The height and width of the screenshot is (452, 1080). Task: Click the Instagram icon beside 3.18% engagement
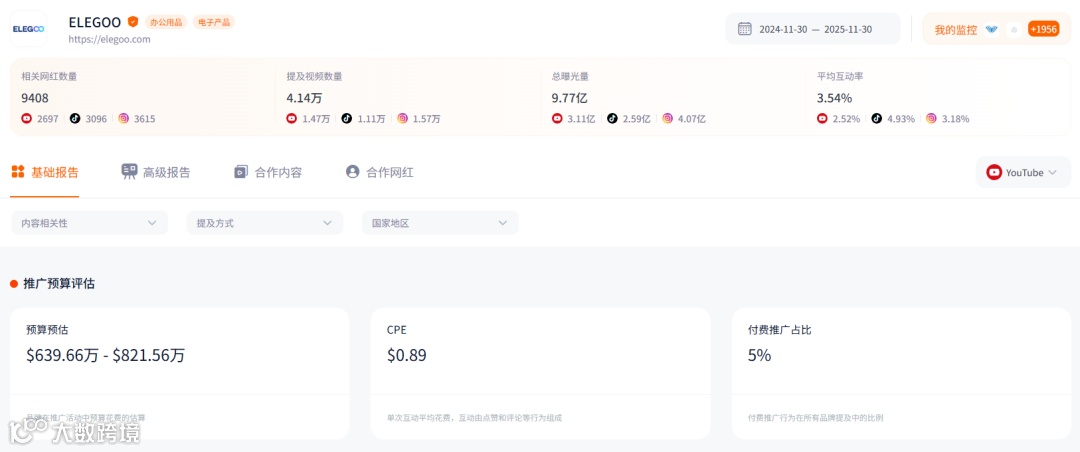[931, 119]
